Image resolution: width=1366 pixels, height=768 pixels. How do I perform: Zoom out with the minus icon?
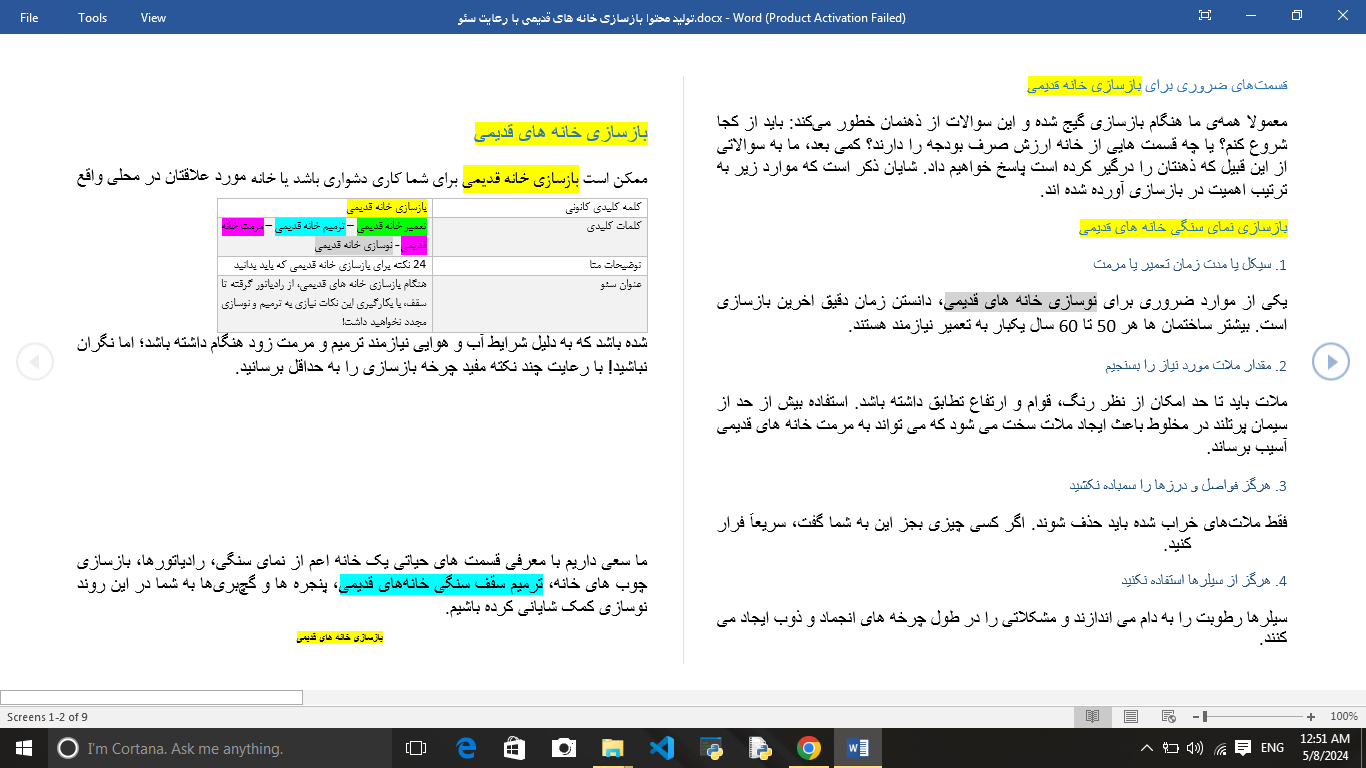(1196, 716)
